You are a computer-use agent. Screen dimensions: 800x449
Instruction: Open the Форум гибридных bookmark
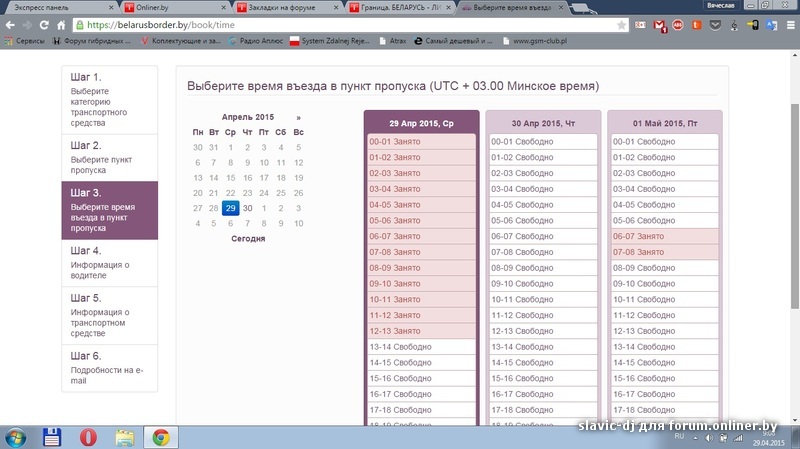92,41
